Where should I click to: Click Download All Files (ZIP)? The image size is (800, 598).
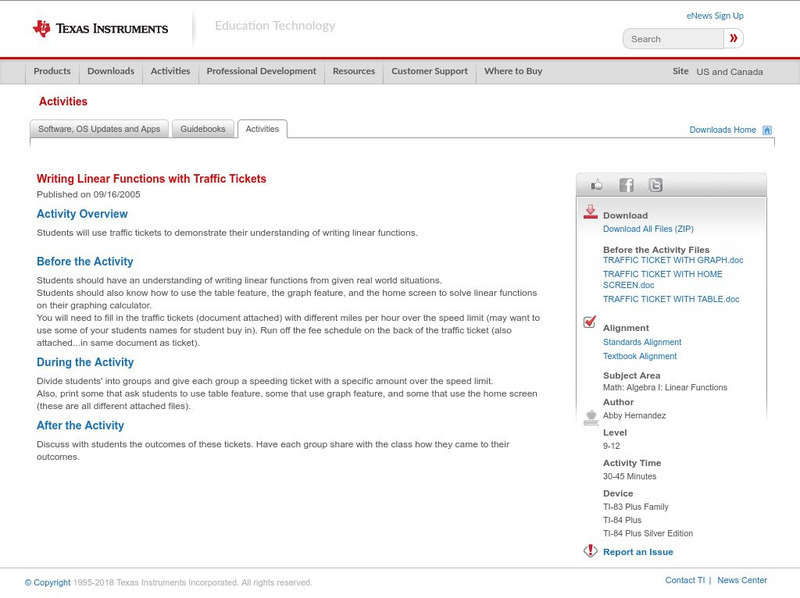click(648, 229)
